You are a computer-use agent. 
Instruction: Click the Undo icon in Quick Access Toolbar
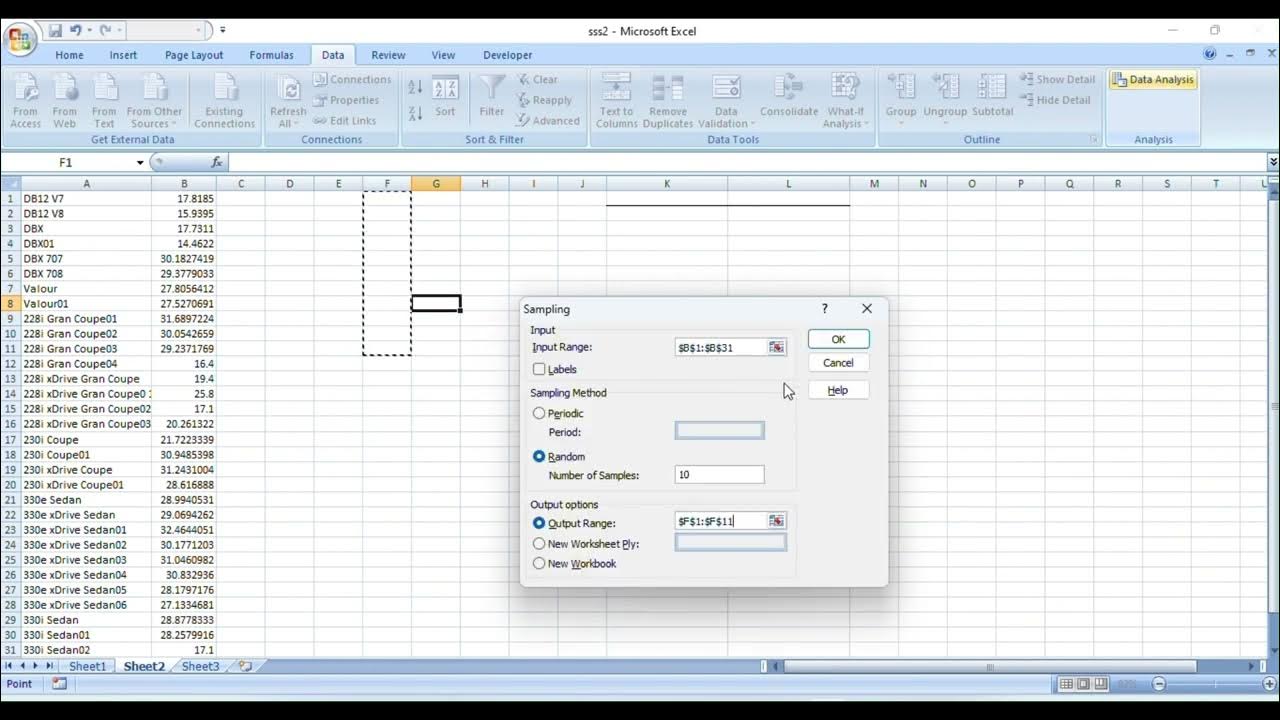coord(75,31)
